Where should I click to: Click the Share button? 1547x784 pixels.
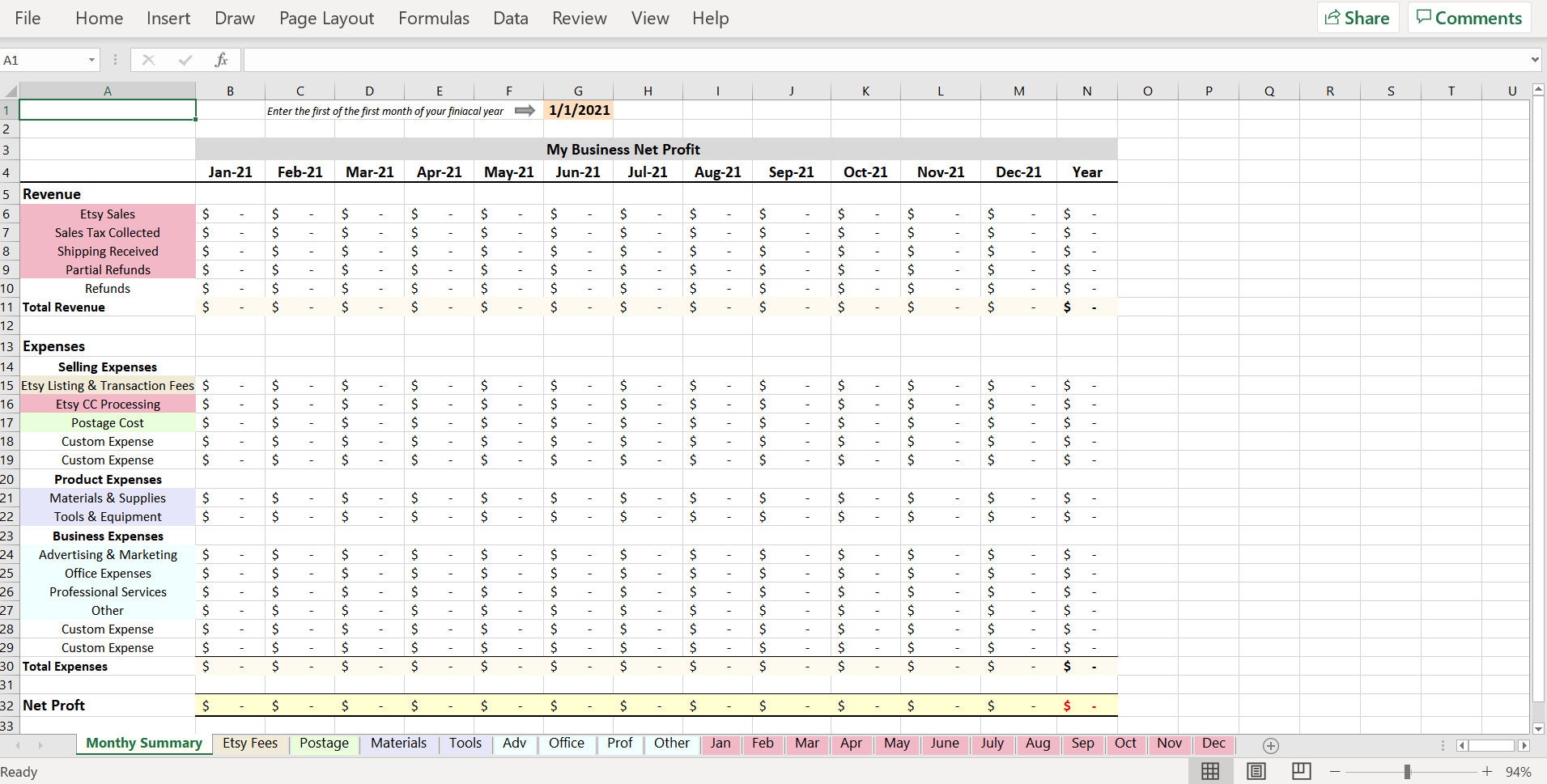(1357, 17)
